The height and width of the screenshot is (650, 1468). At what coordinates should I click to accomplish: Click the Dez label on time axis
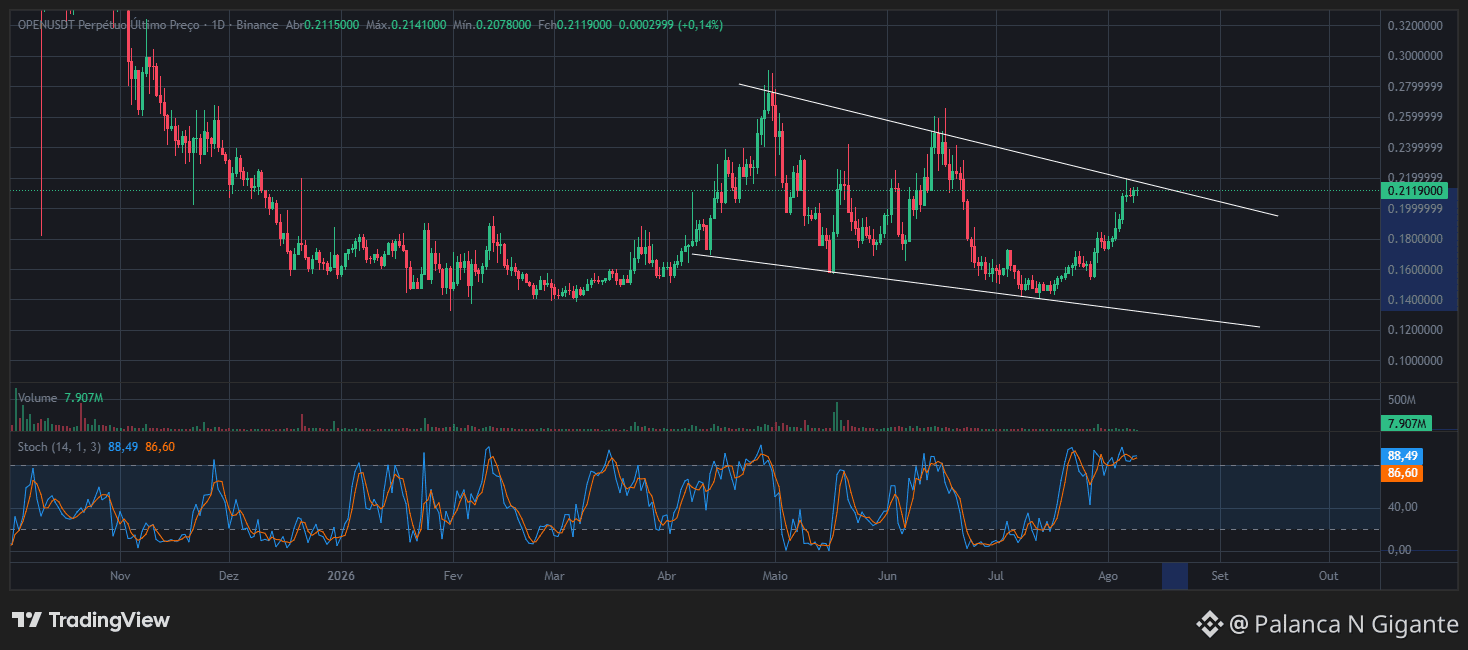point(228,576)
